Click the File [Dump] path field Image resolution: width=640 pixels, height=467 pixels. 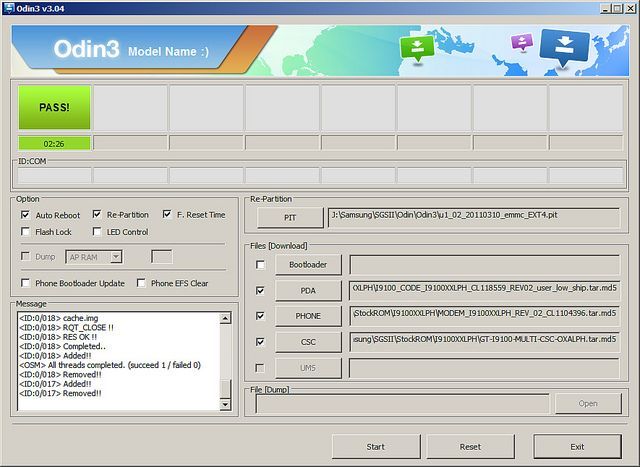pyautogui.click(x=402, y=403)
